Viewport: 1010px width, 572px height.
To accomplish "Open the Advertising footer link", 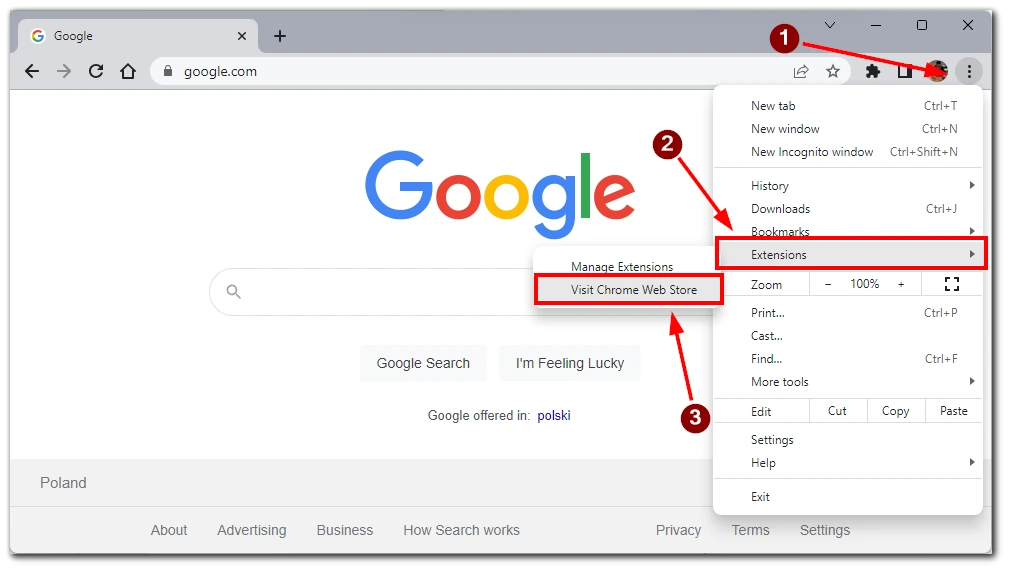I will click(x=252, y=530).
